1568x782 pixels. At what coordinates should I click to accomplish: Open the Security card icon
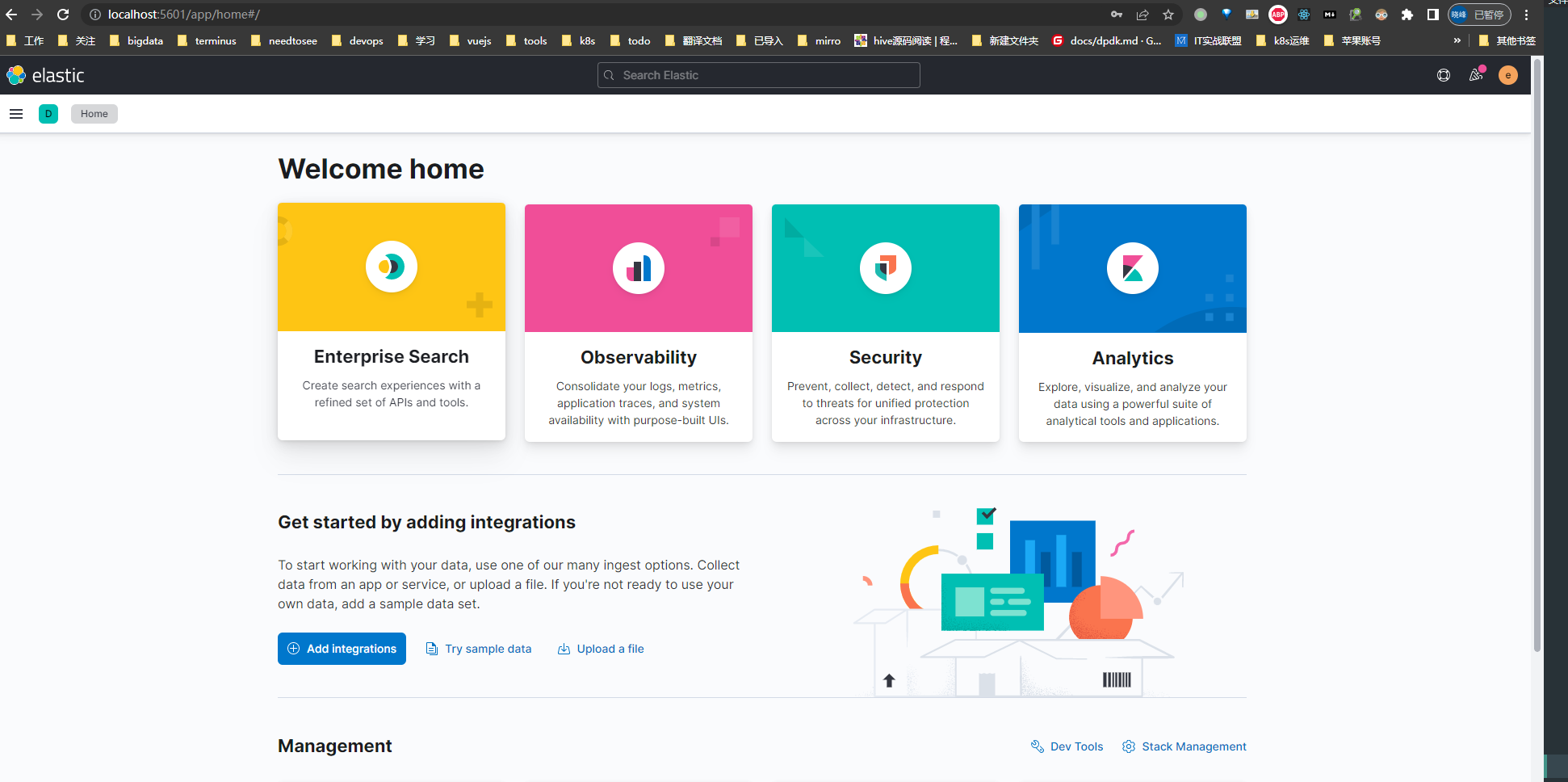click(886, 268)
